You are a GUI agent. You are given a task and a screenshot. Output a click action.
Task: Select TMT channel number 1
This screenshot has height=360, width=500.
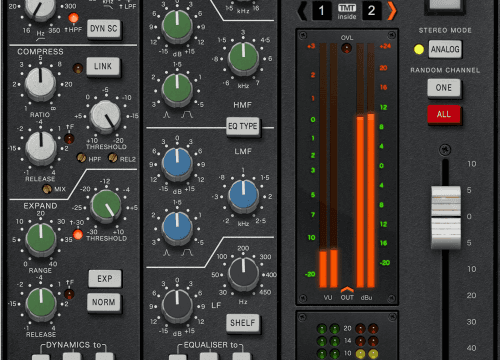(322, 11)
